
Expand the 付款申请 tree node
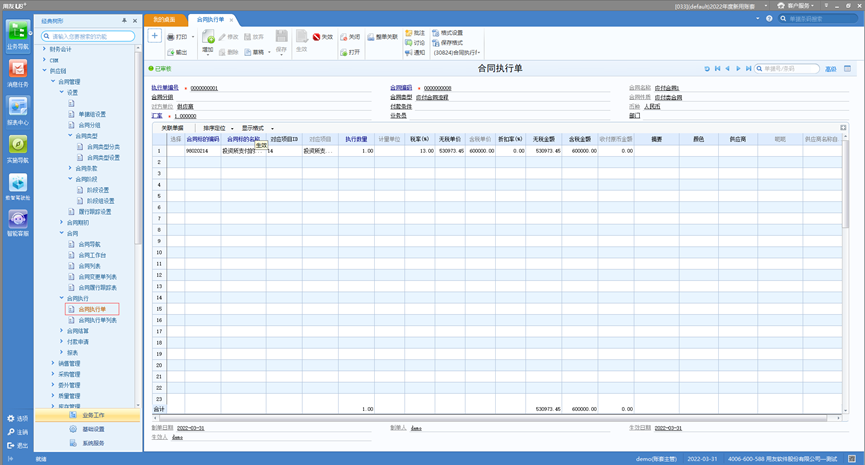click(x=61, y=341)
